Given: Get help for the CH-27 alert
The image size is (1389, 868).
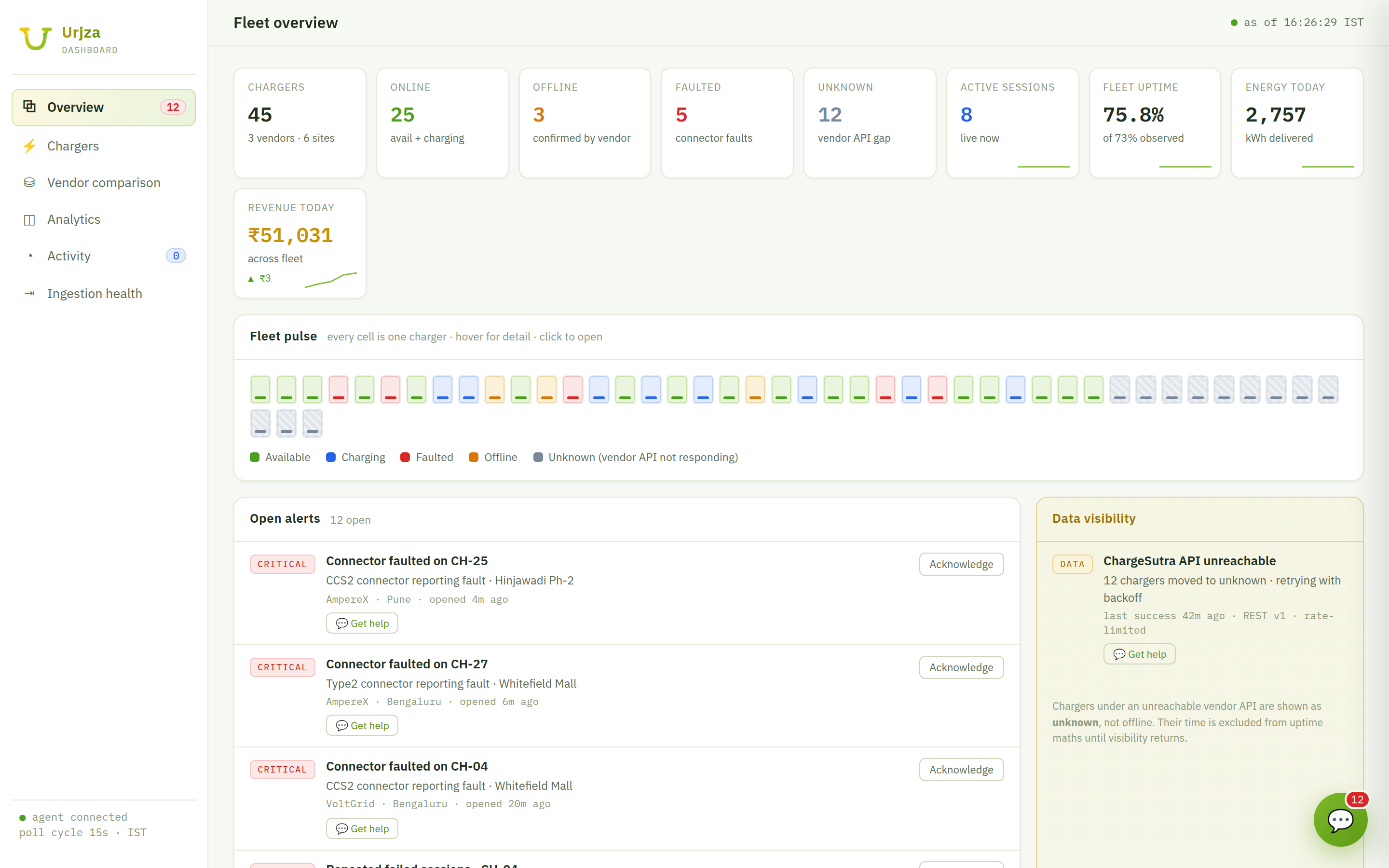Looking at the screenshot, I should pyautogui.click(x=362, y=726).
